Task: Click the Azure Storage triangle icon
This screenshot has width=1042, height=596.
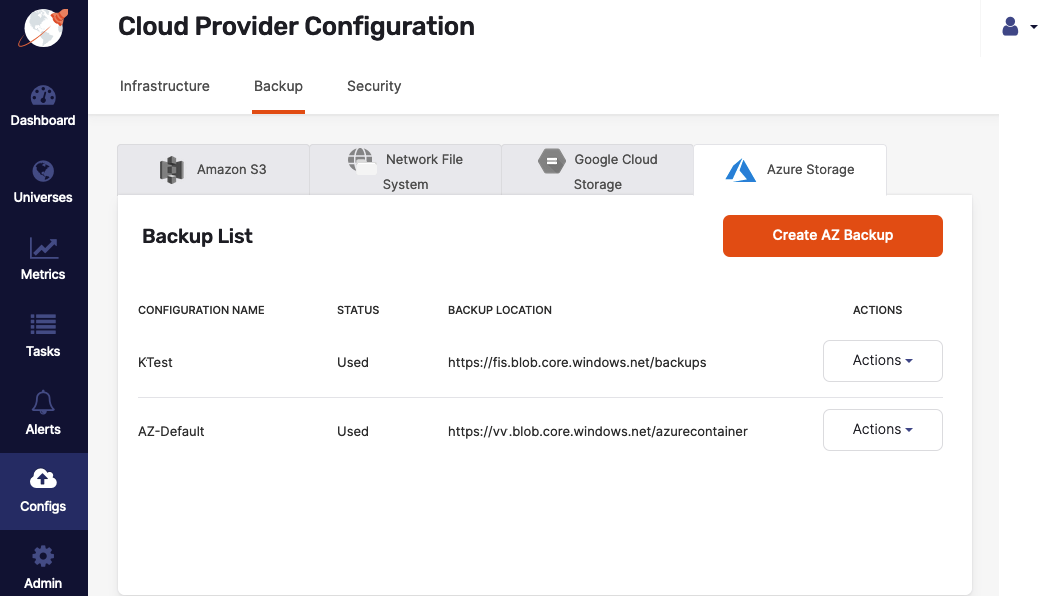Action: coord(739,170)
